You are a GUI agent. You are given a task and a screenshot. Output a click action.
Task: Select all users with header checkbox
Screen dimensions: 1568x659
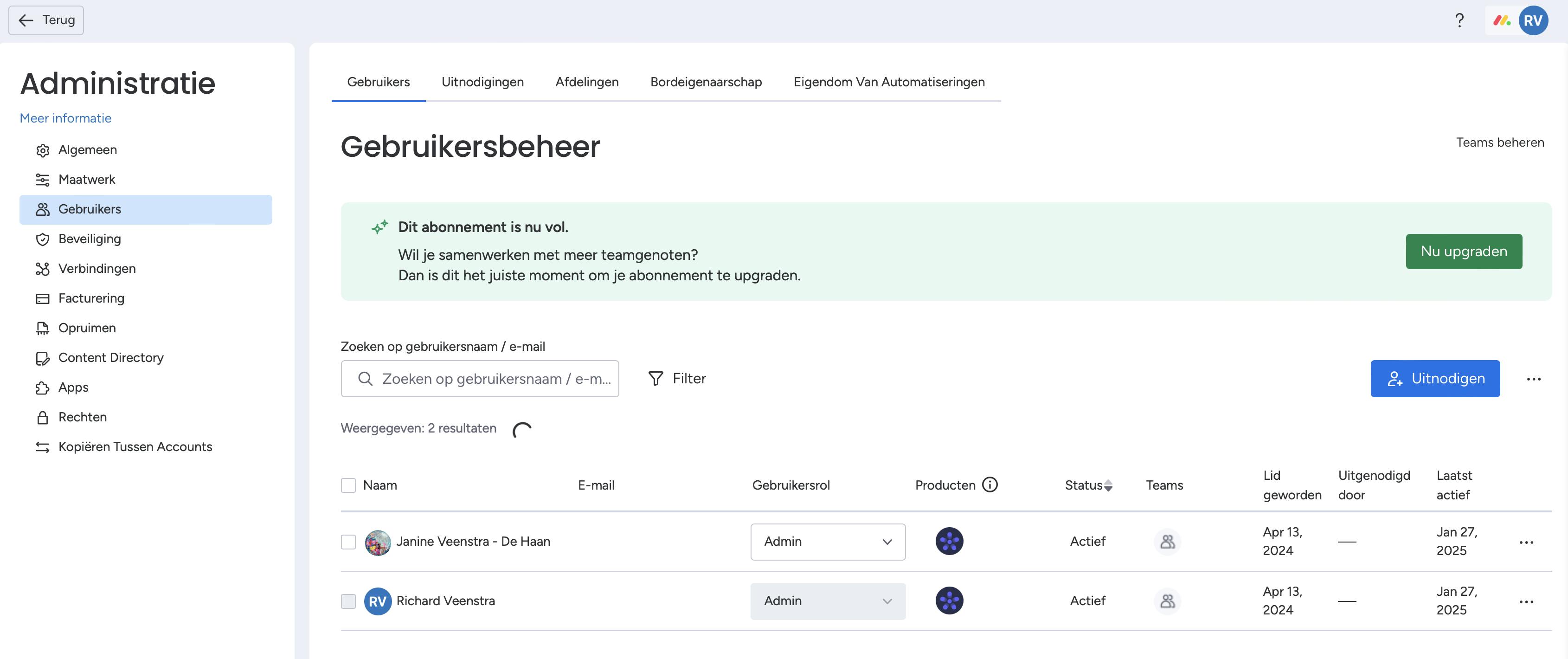click(x=348, y=485)
